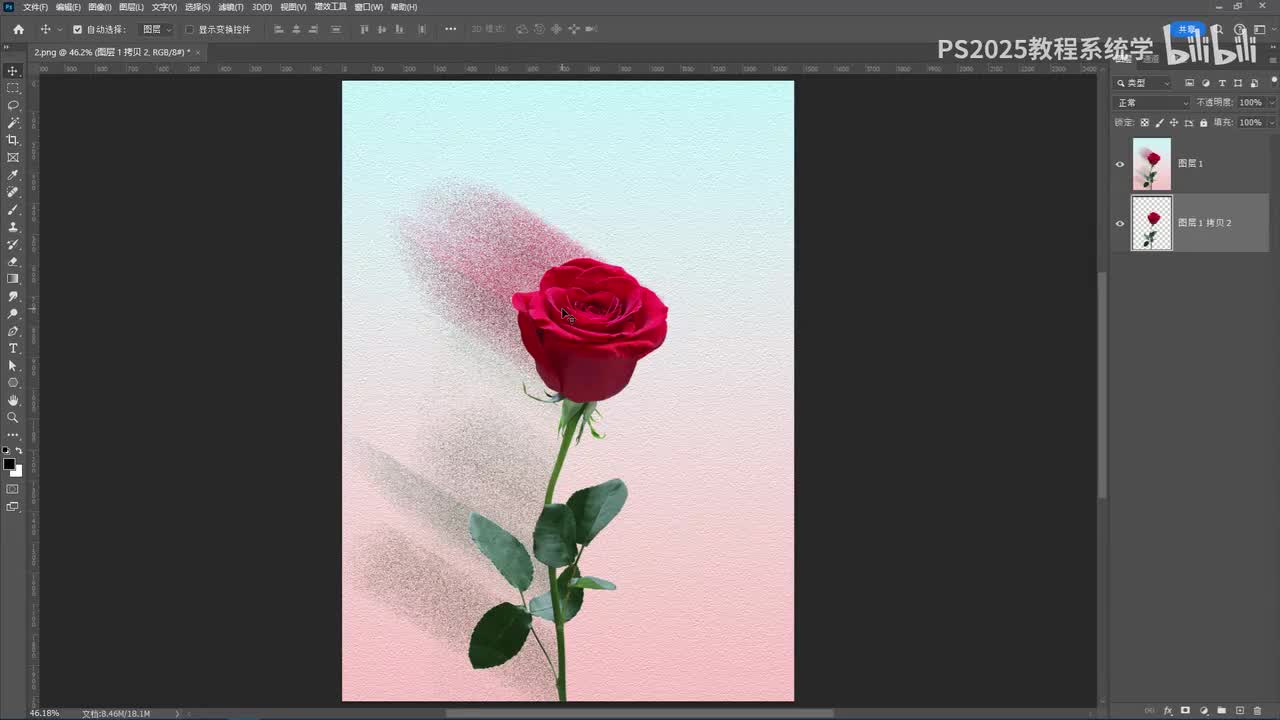
Task: Open the 类型 layer filter dropdown
Action: click(1143, 83)
